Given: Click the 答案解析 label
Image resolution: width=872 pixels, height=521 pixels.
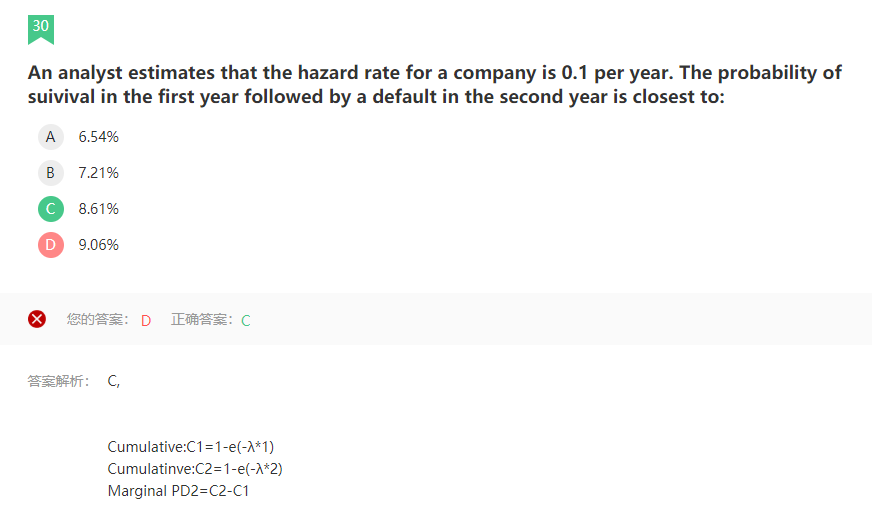Looking at the screenshot, I should 58,381.
